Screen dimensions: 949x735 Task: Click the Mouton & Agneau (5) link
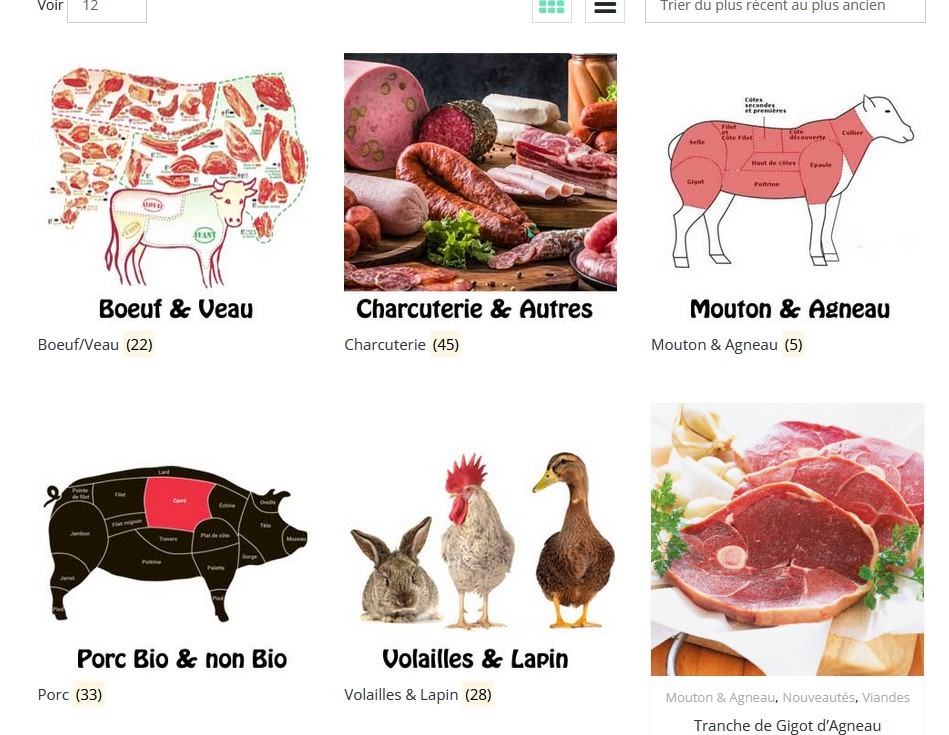(x=727, y=344)
